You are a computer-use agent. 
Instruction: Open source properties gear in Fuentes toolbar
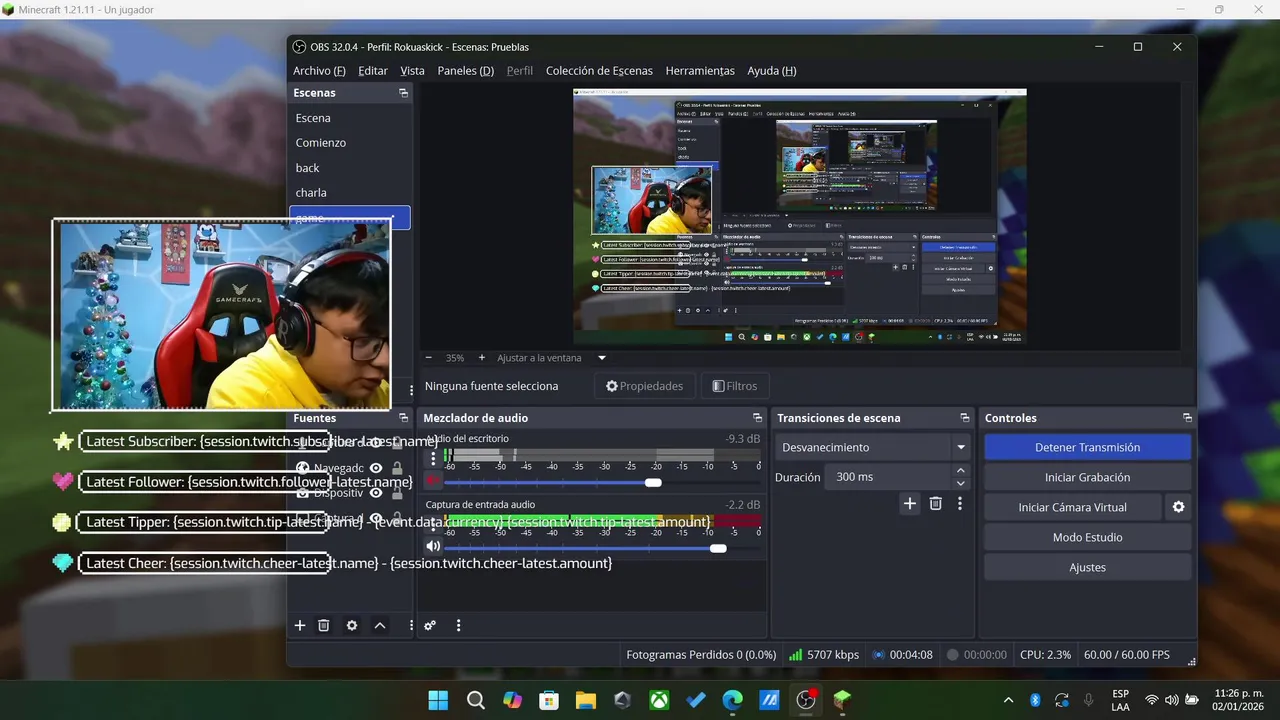pyautogui.click(x=352, y=625)
